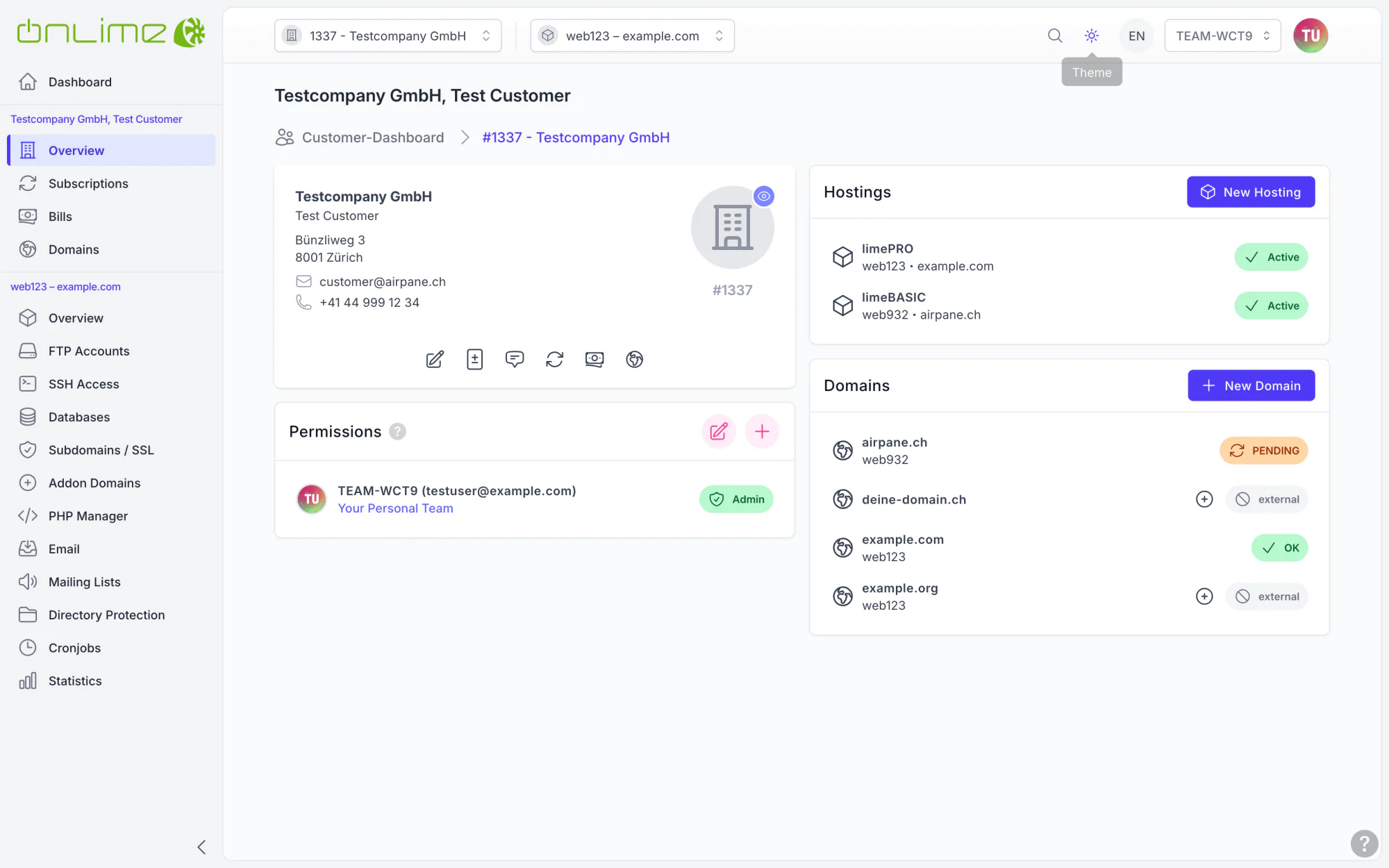Go to Dashboard in the sidebar
1389x868 pixels.
tap(111, 82)
